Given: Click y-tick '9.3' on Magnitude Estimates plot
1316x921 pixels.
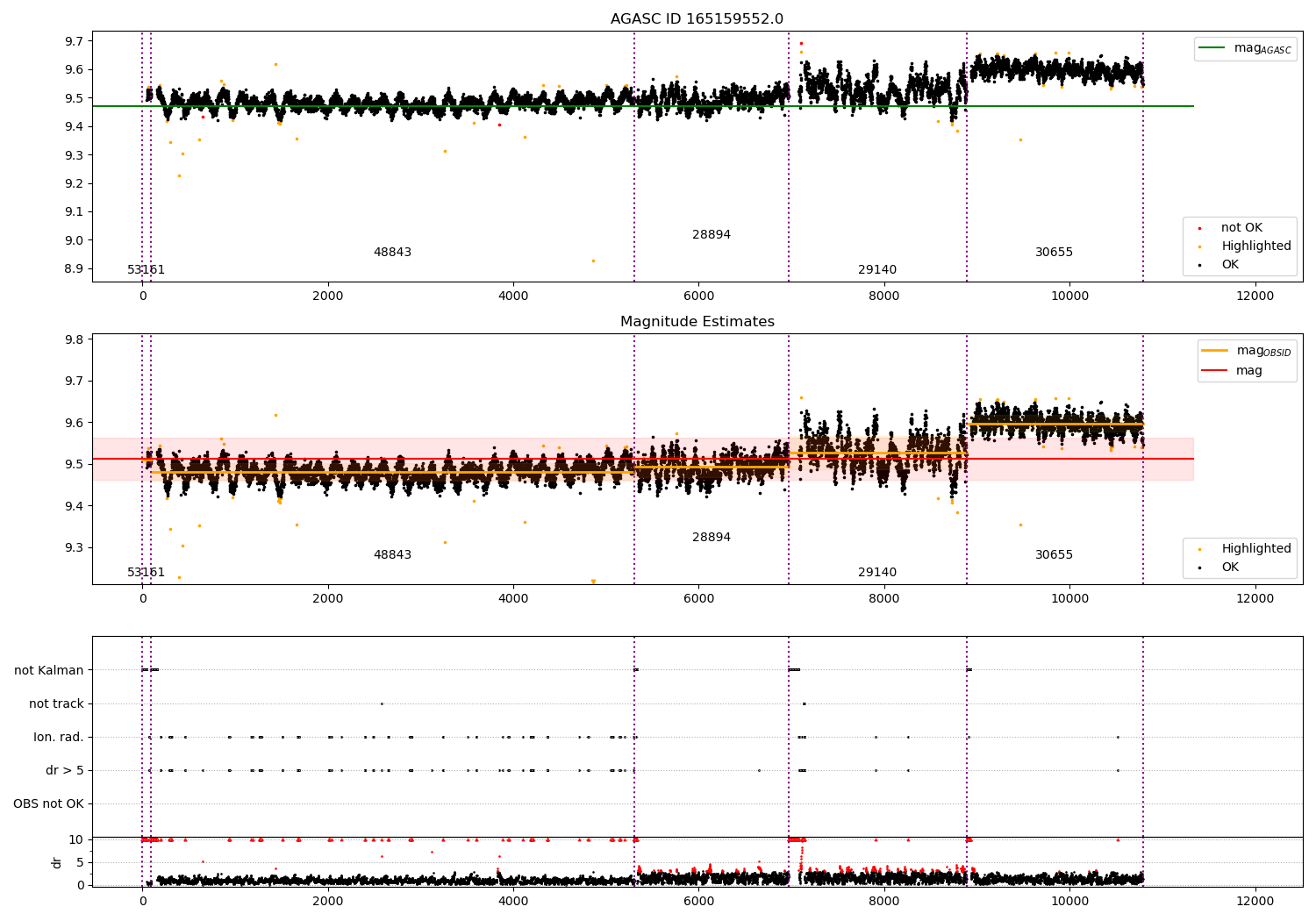Looking at the screenshot, I should pyautogui.click(x=75, y=548).
